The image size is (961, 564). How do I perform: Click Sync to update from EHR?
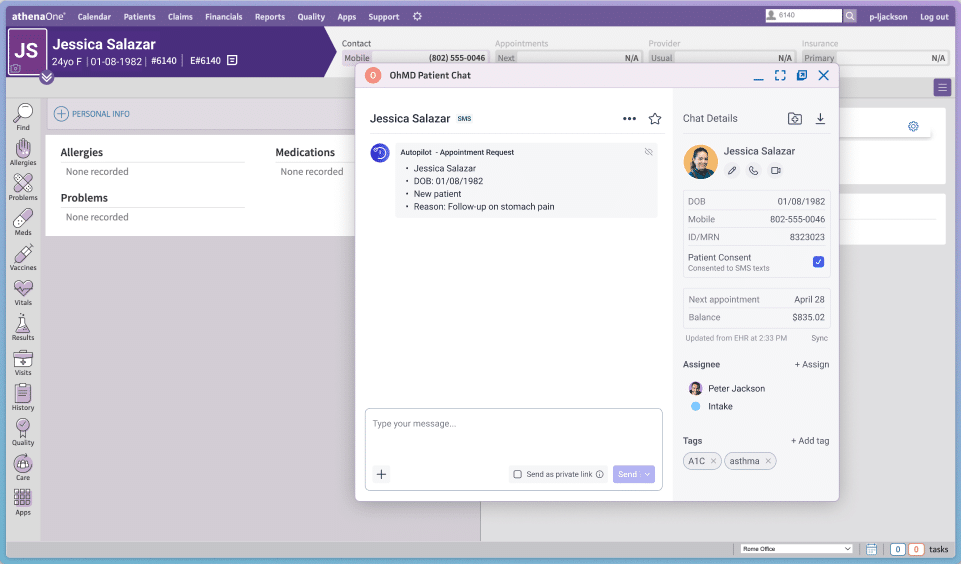819,338
